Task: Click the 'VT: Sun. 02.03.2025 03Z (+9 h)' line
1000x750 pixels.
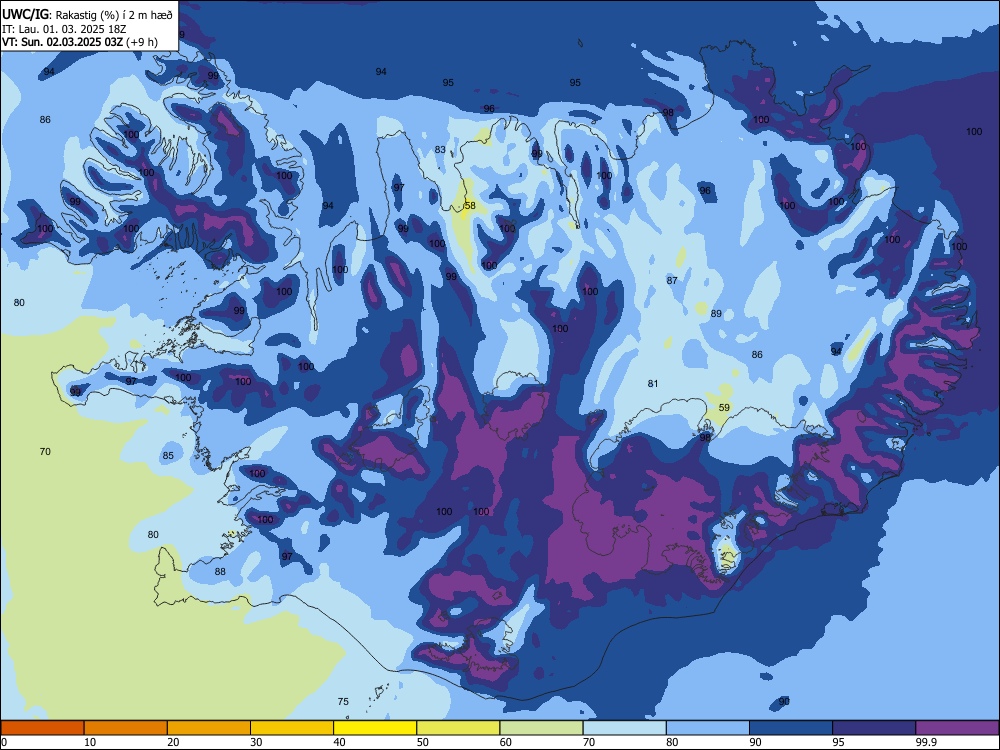Action: coord(80,42)
